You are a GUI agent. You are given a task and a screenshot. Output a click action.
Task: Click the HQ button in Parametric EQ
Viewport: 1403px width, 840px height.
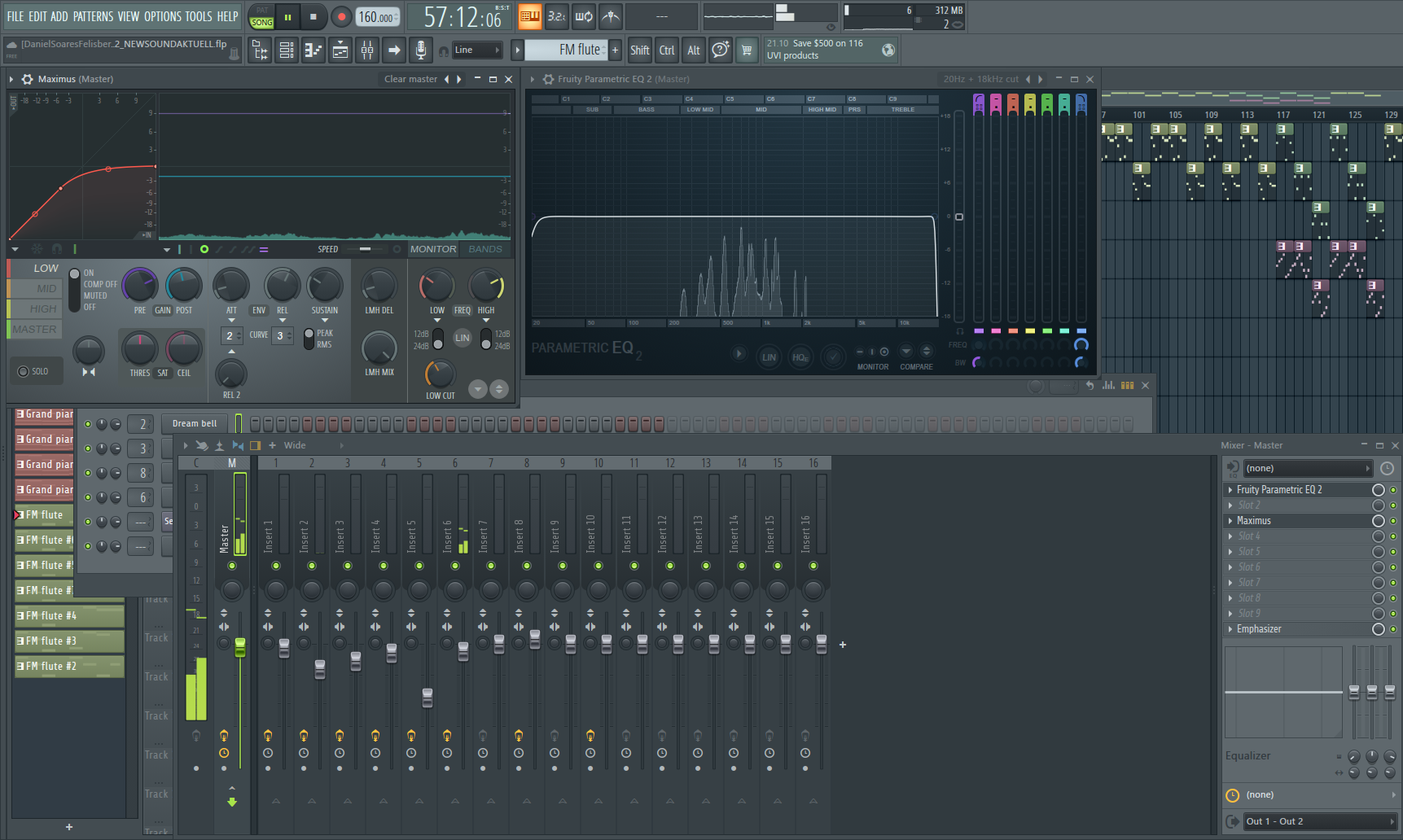pos(800,357)
